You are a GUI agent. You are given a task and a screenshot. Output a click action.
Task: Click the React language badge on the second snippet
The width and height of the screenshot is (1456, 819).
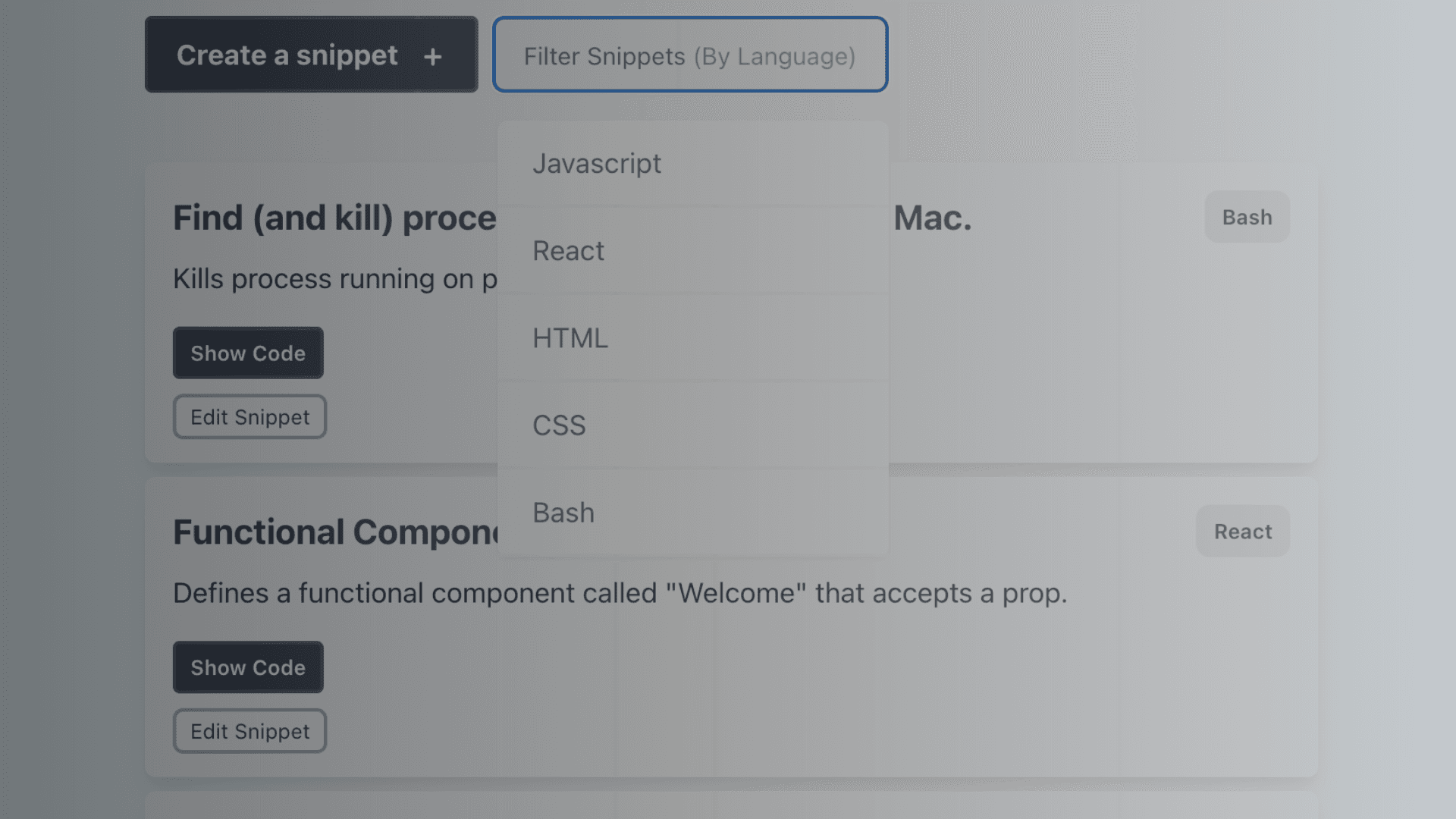click(1242, 531)
